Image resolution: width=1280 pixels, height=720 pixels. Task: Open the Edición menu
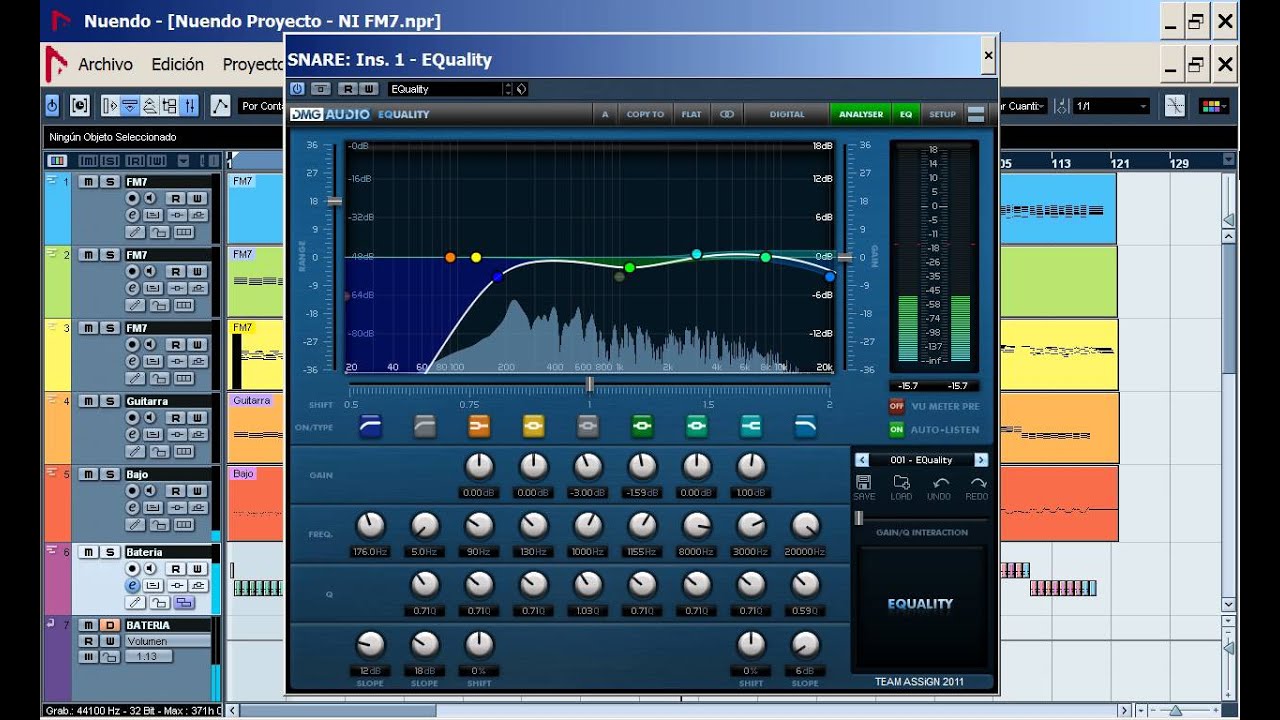pyautogui.click(x=177, y=64)
